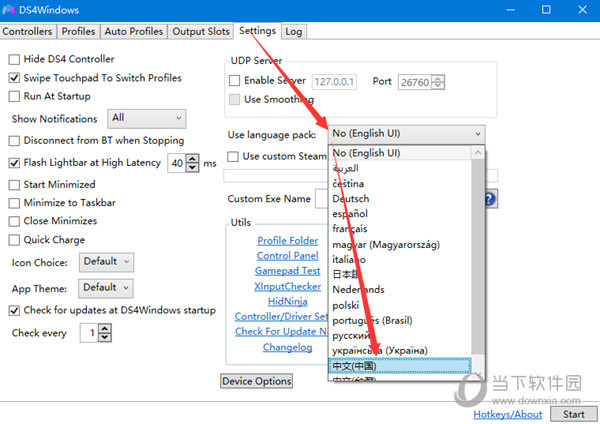The width and height of the screenshot is (600, 424).
Task: Enable Run At Startup checkbox
Action: (14, 96)
